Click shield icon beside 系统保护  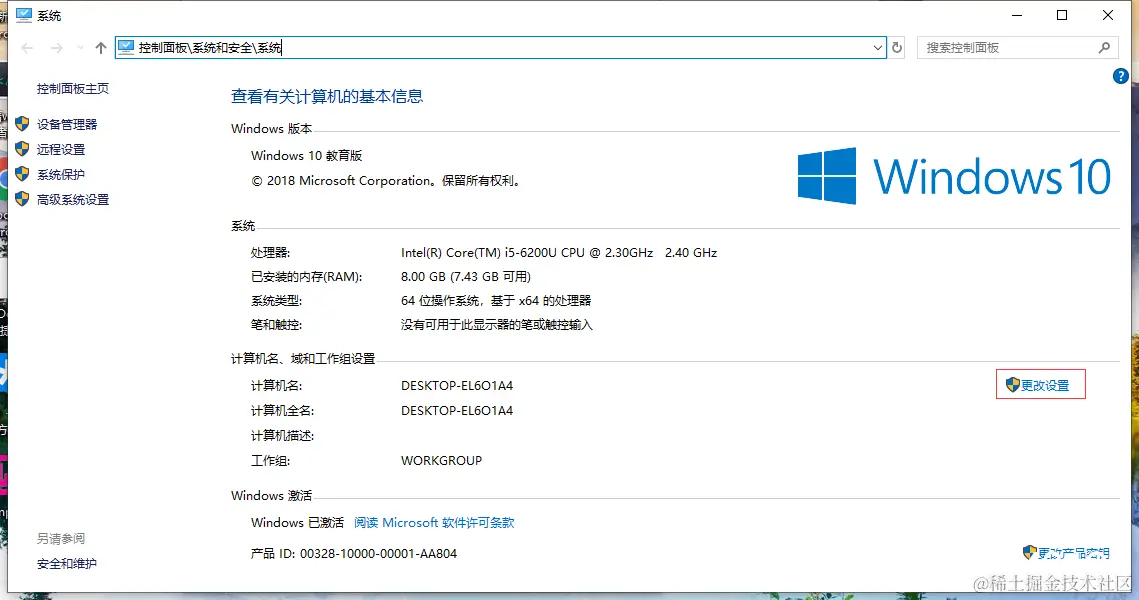coord(23,174)
